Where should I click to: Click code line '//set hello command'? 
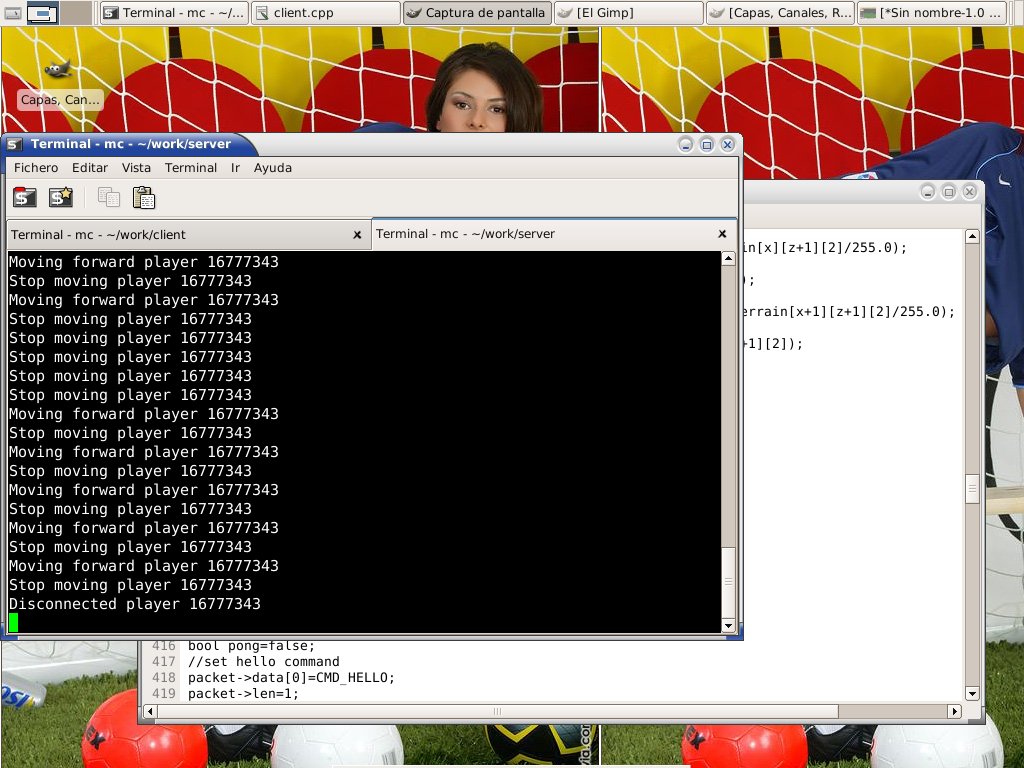264,662
